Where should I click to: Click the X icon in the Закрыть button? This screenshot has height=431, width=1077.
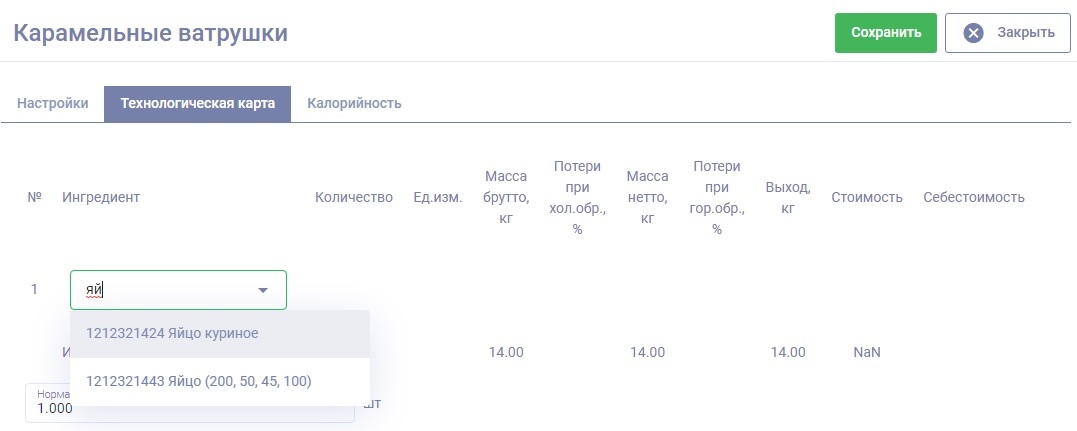point(973,33)
